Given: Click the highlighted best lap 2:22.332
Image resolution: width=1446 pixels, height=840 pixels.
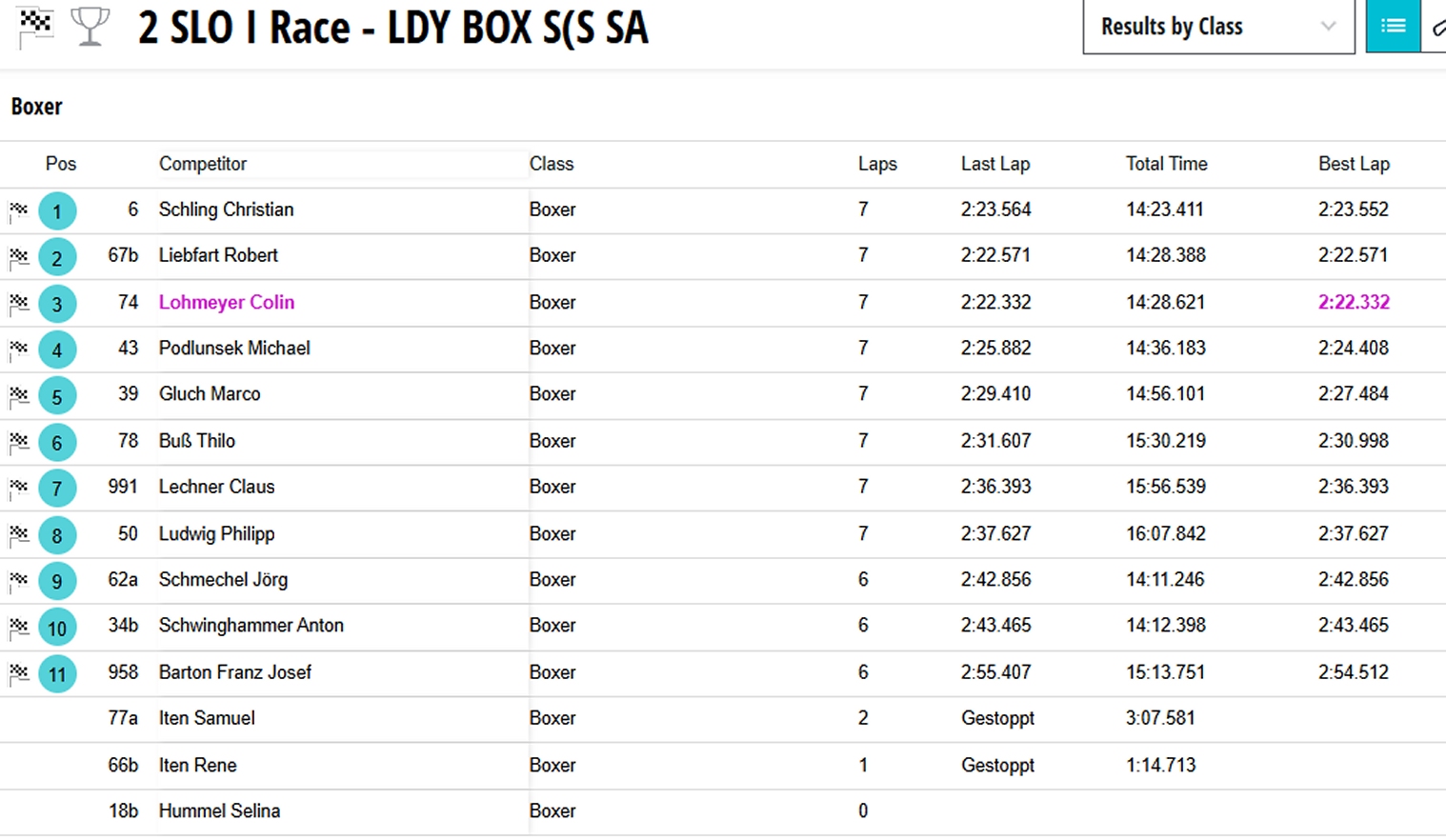Looking at the screenshot, I should [x=1353, y=303].
